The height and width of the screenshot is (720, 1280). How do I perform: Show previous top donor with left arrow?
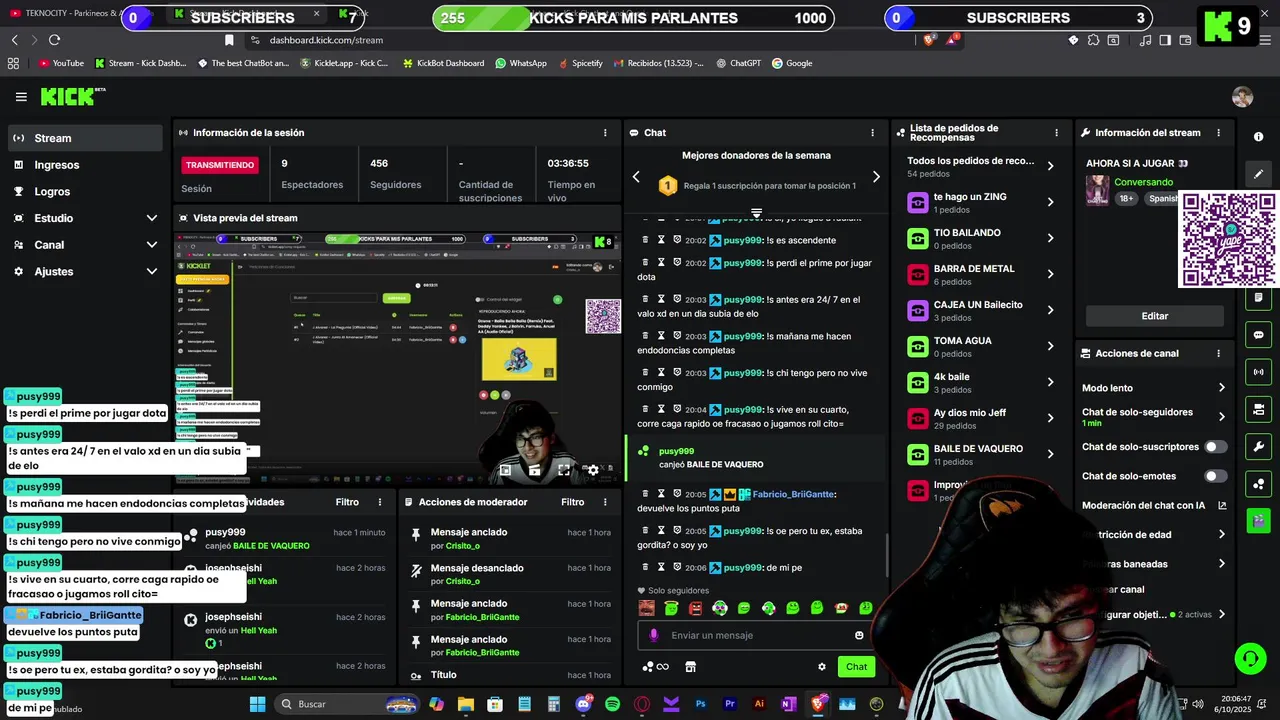point(636,177)
